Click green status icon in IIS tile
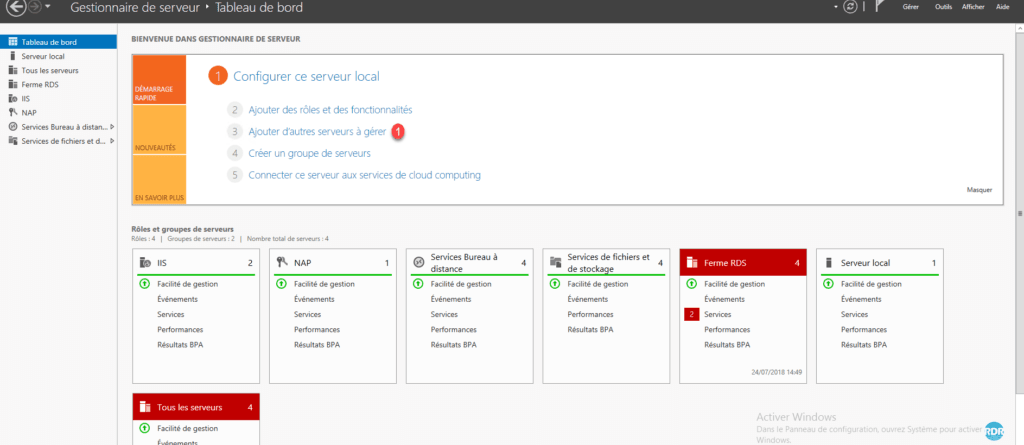 [x=145, y=284]
